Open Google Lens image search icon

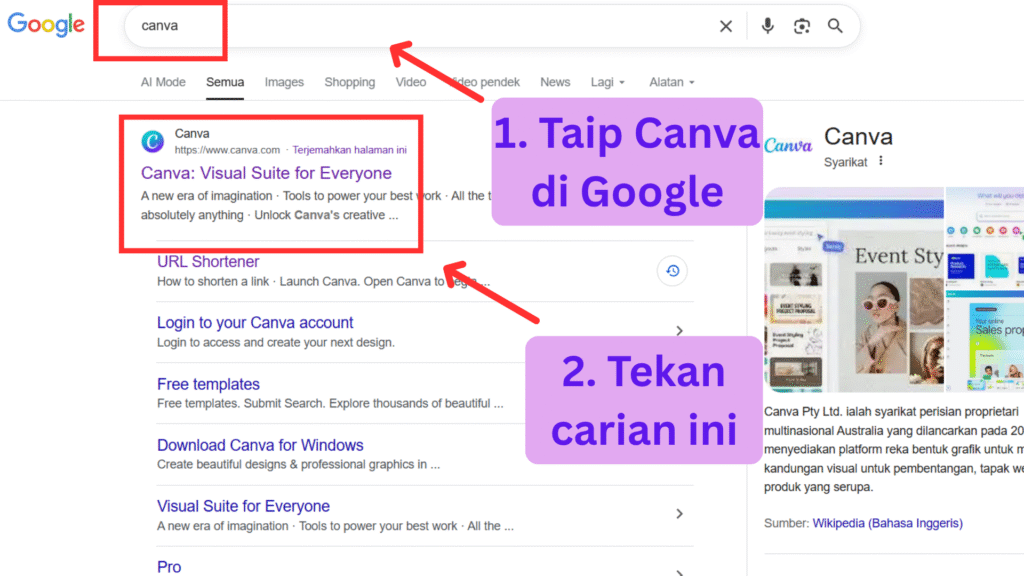tap(801, 27)
